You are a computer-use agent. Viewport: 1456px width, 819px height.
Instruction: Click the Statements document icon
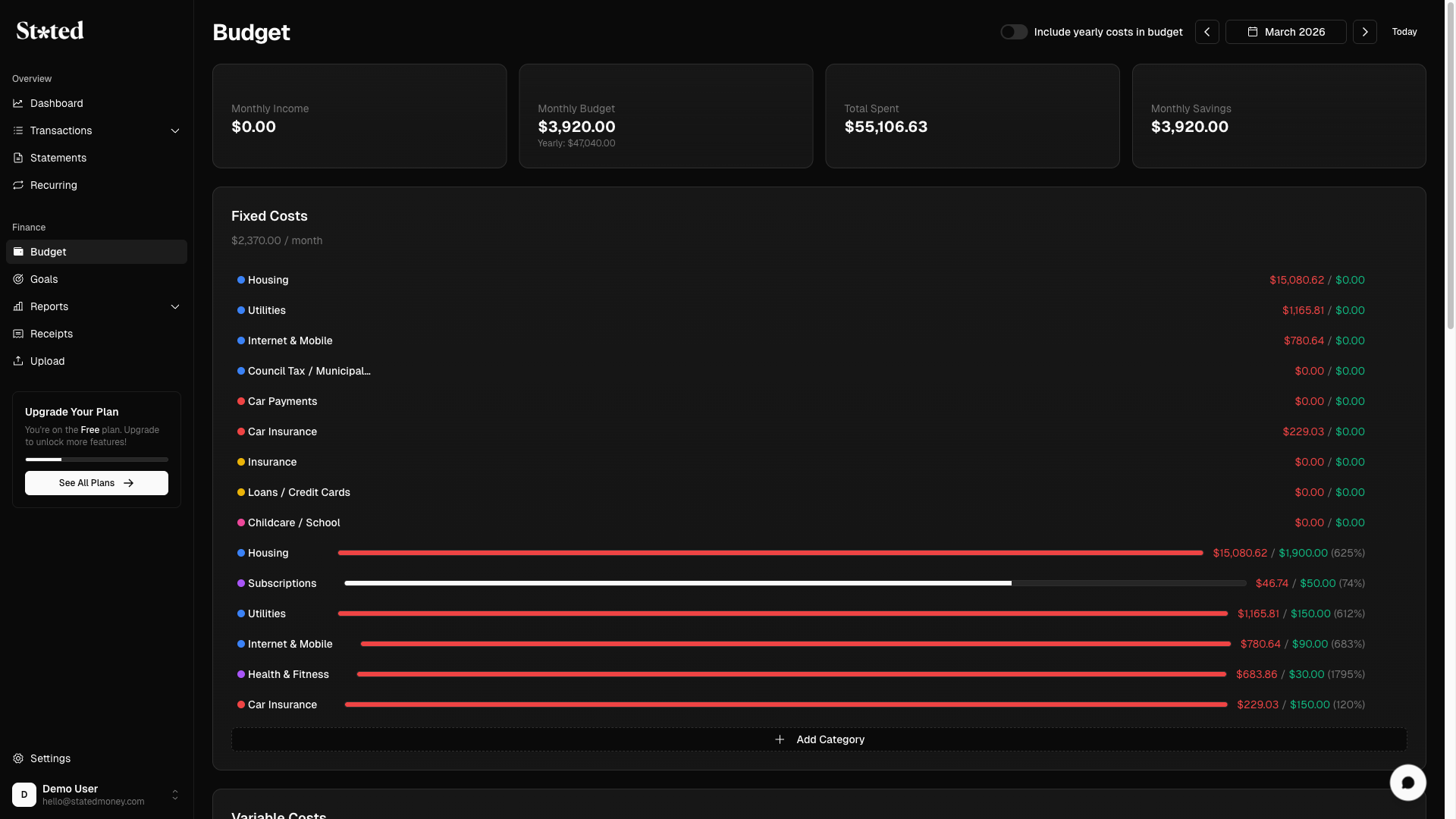(18, 158)
